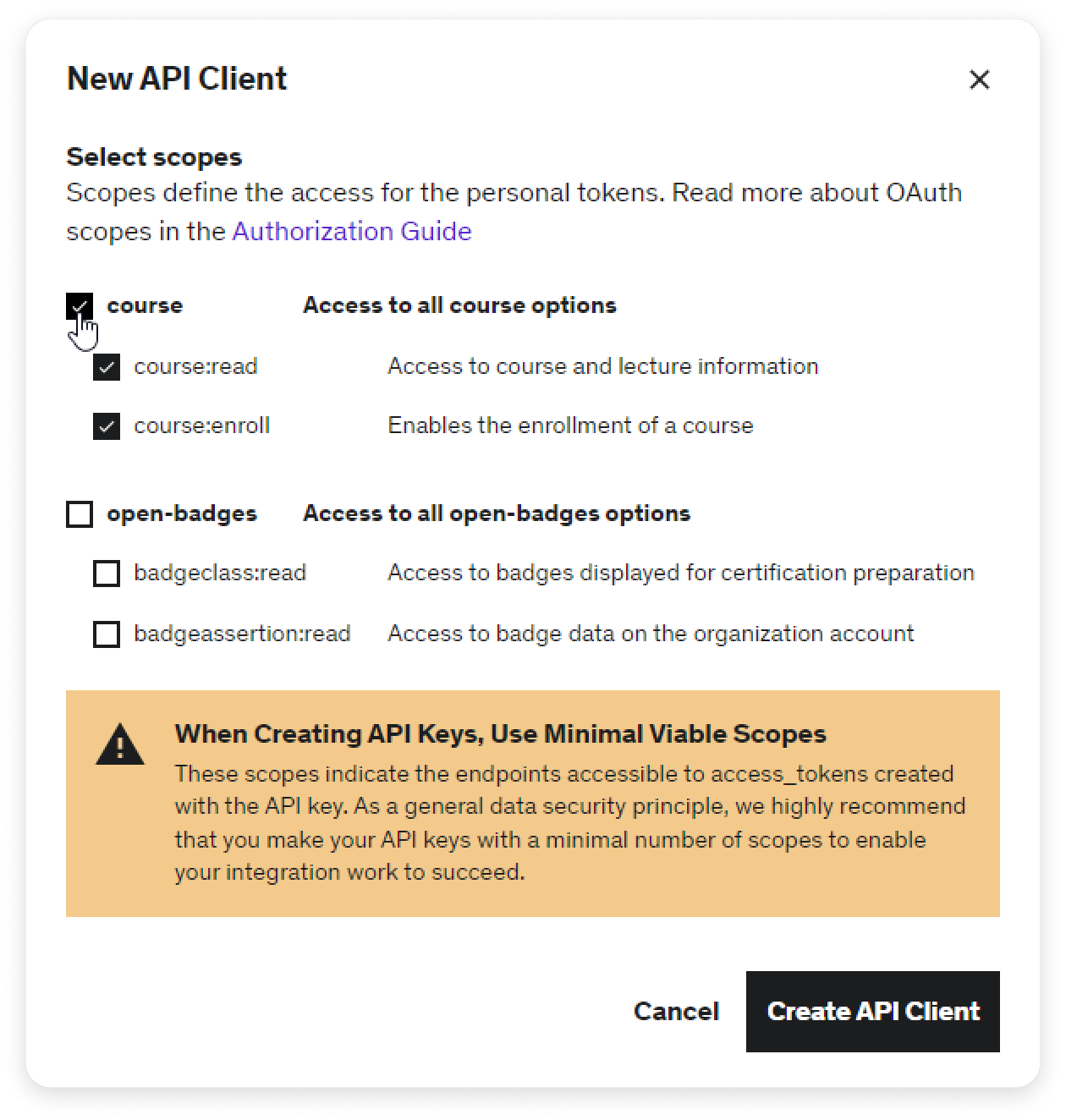Screen dimensions: 1066x1120
Task: Close the New API Client dialog
Action: pyautogui.click(x=979, y=80)
